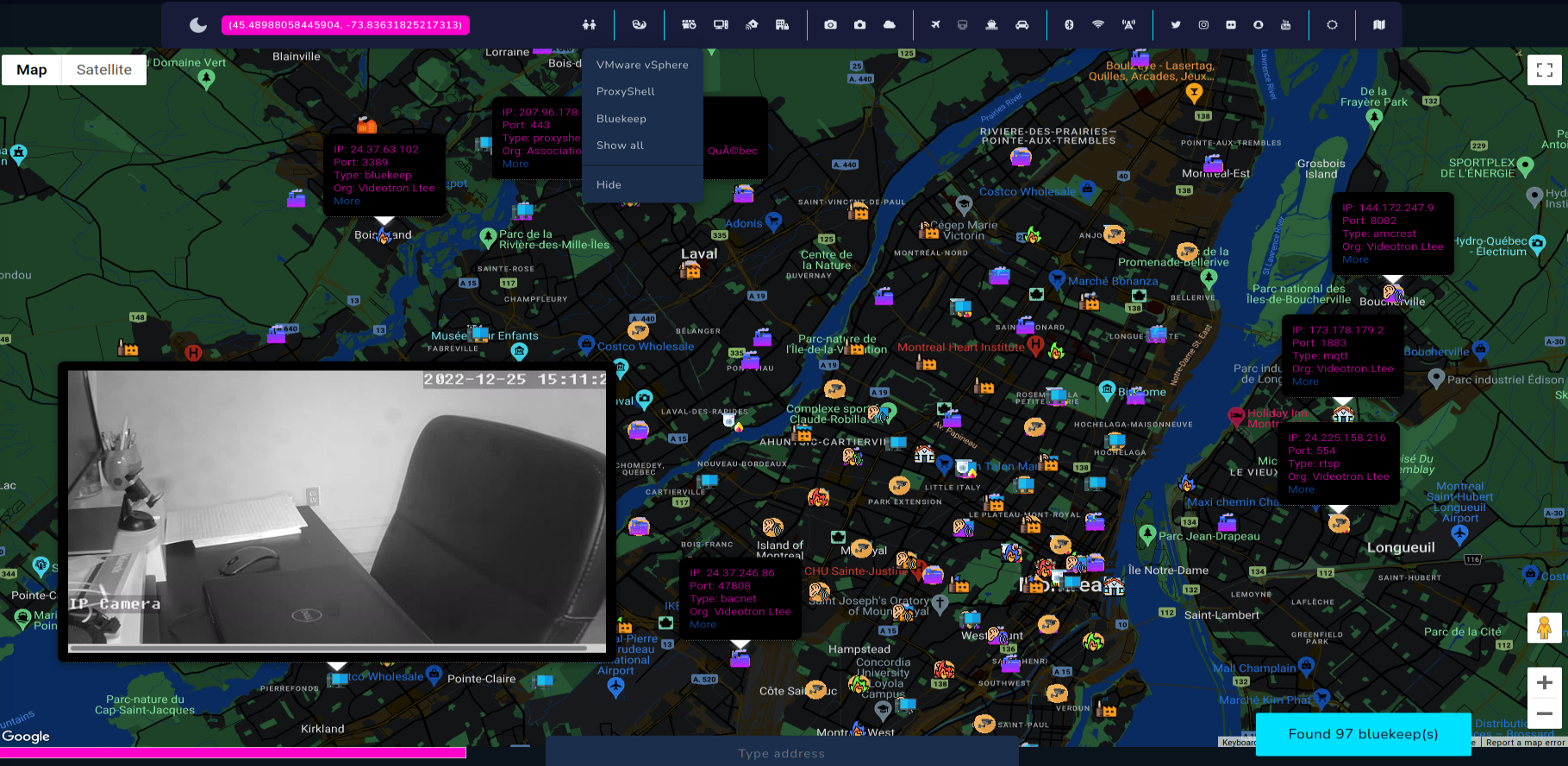Click the Domaine Vert park pin
Image resolution: width=1568 pixels, height=766 pixels.
pos(206,79)
